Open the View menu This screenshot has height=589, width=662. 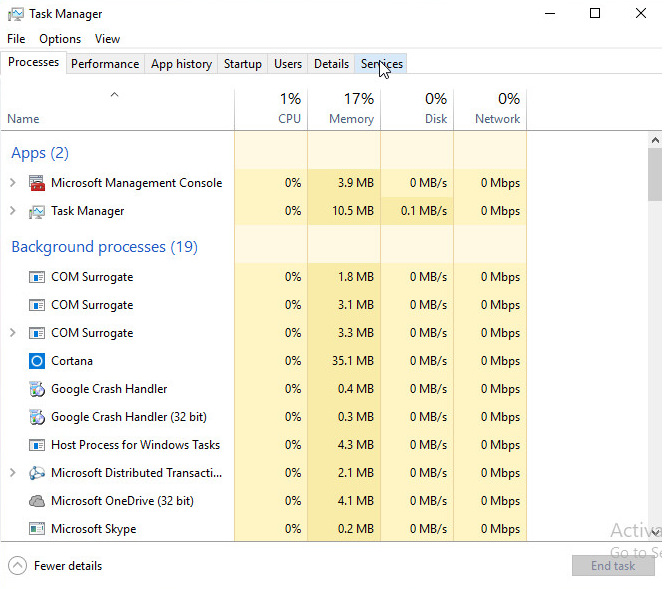click(107, 39)
